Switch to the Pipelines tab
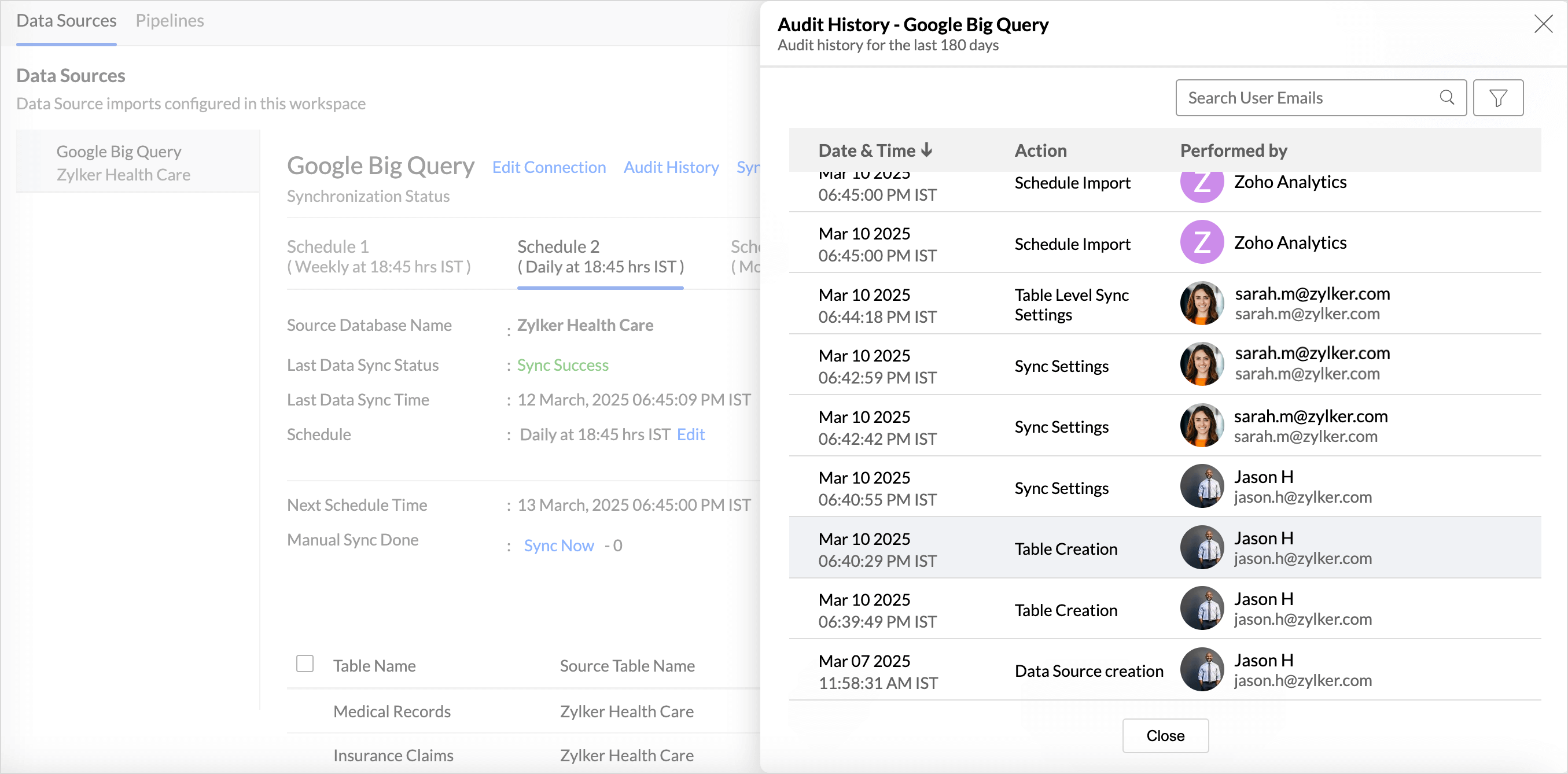Screen dimensions: 1568x774 coord(169,21)
